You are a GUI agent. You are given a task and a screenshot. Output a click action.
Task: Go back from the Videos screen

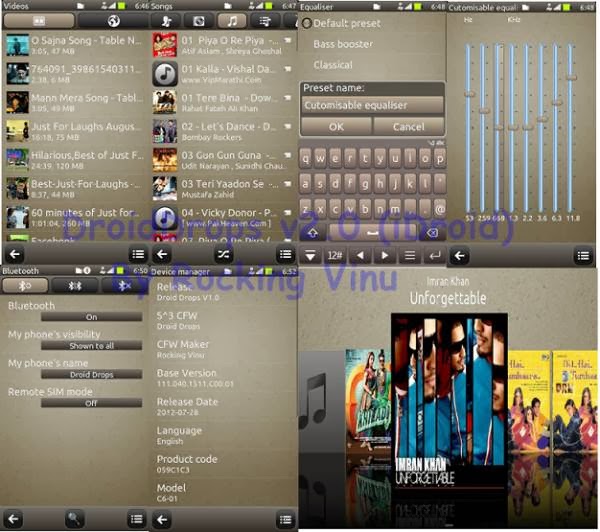coord(15,254)
